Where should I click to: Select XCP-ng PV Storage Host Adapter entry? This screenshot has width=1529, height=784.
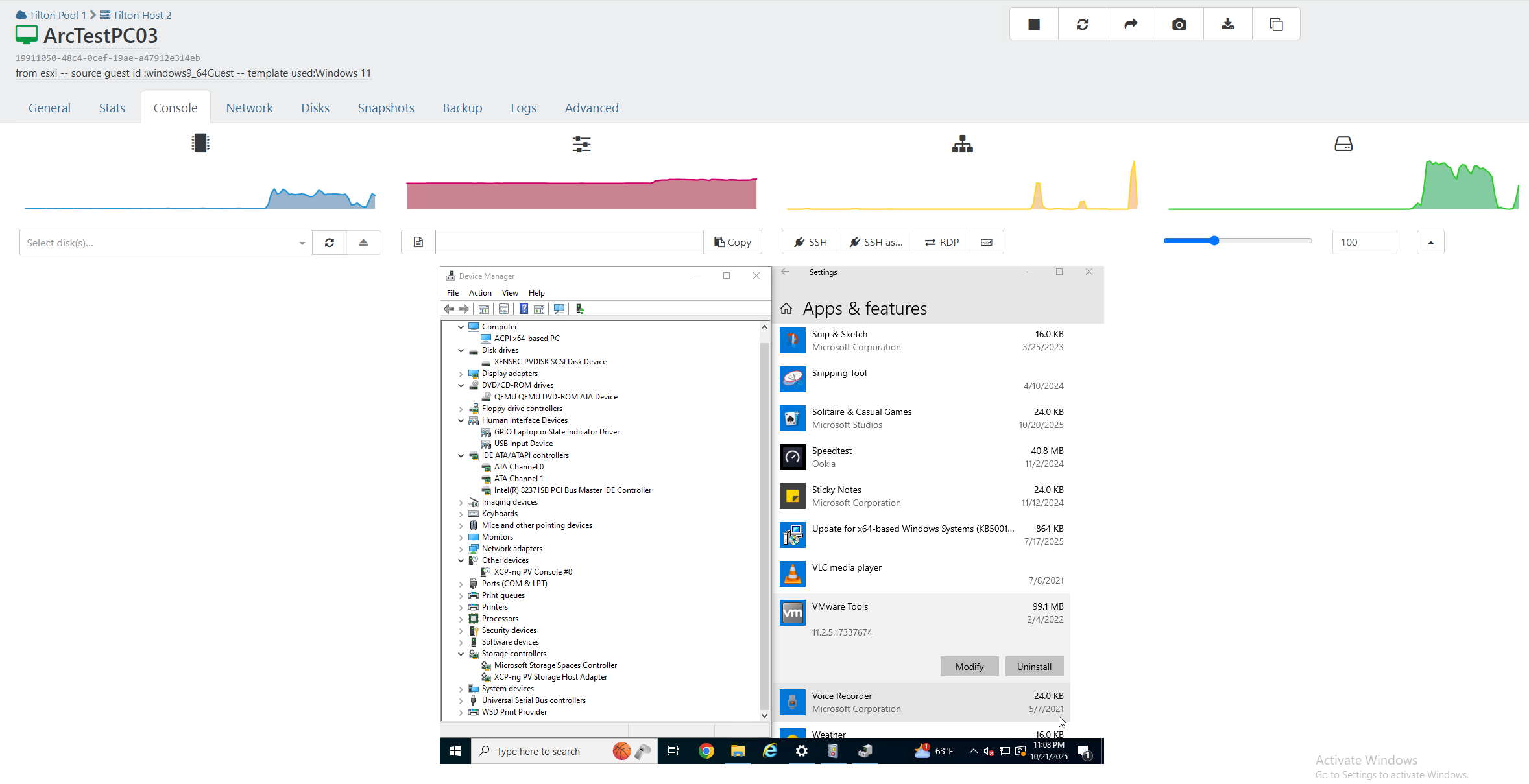550,677
